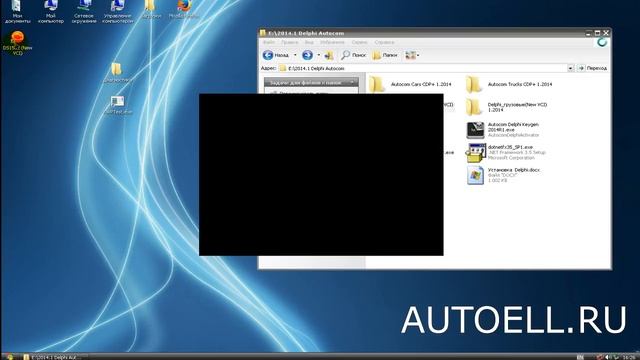Select dotnetfx35_SP1.exe installer file
This screenshot has width=640, height=360.
coord(506,152)
